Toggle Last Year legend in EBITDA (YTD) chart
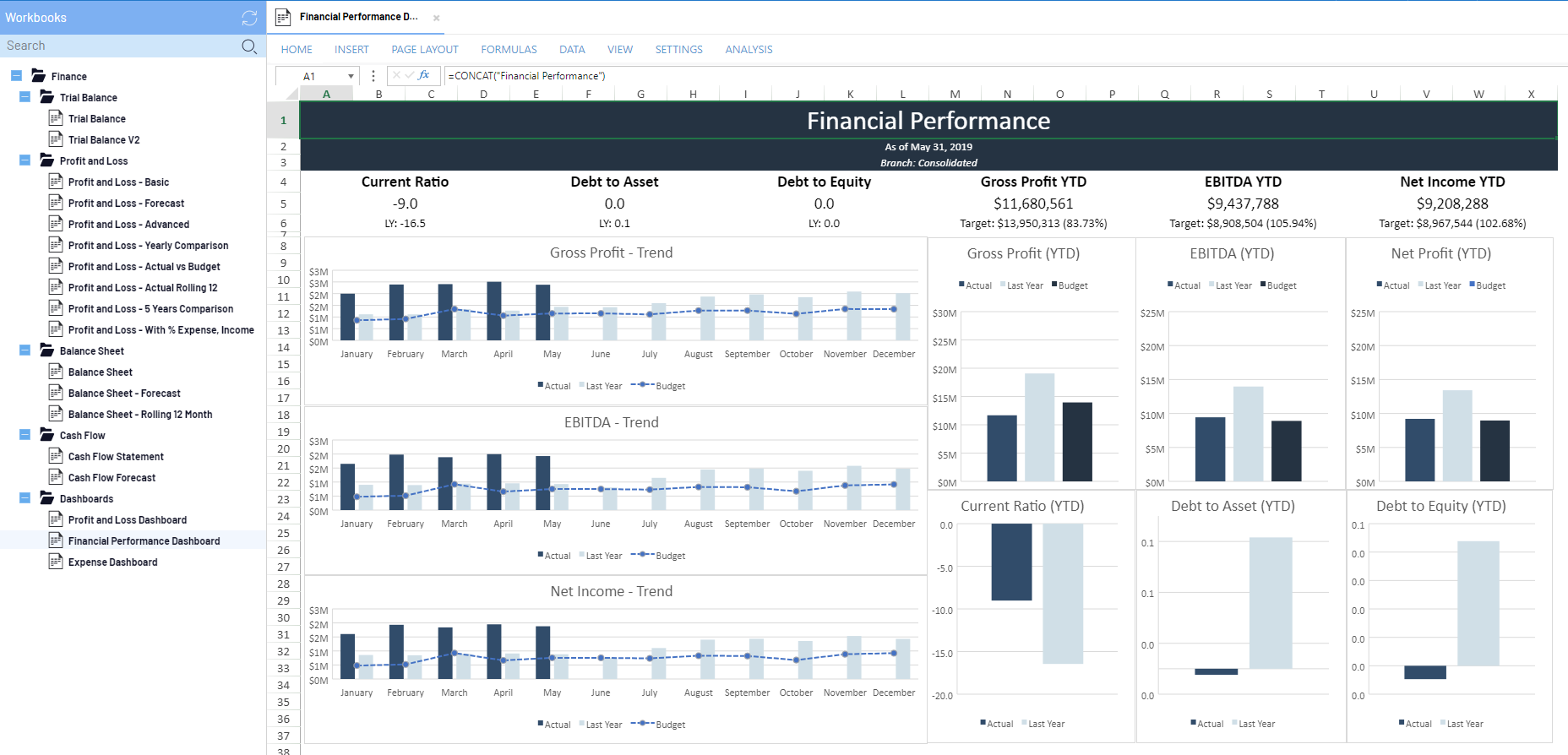 pyautogui.click(x=1229, y=285)
